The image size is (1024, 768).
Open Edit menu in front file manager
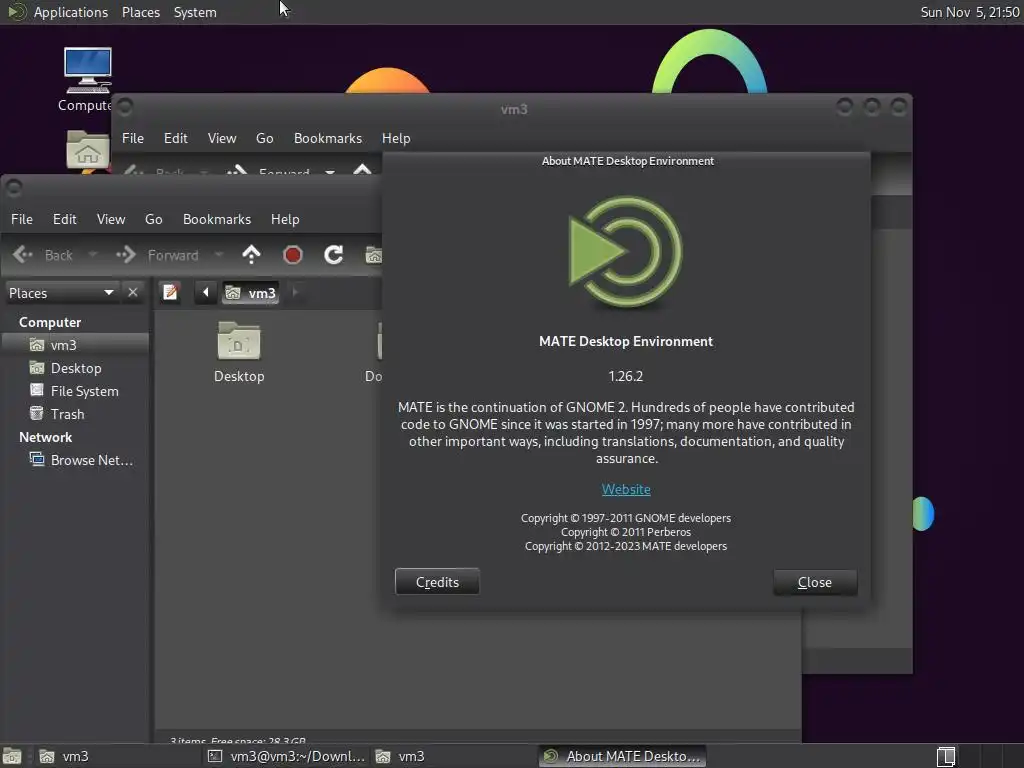point(65,219)
